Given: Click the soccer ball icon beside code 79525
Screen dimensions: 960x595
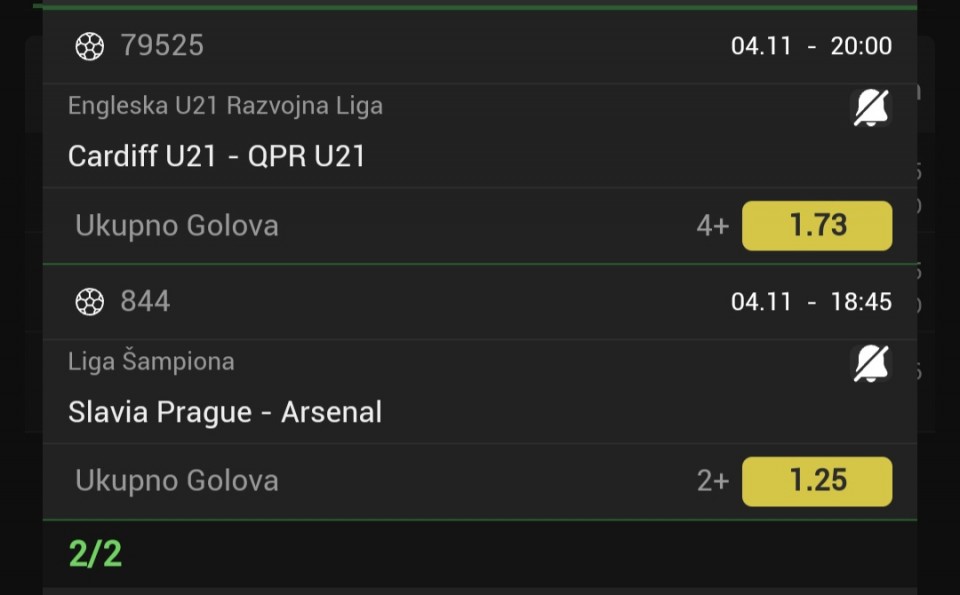Looking at the screenshot, I should pyautogui.click(x=90, y=46).
